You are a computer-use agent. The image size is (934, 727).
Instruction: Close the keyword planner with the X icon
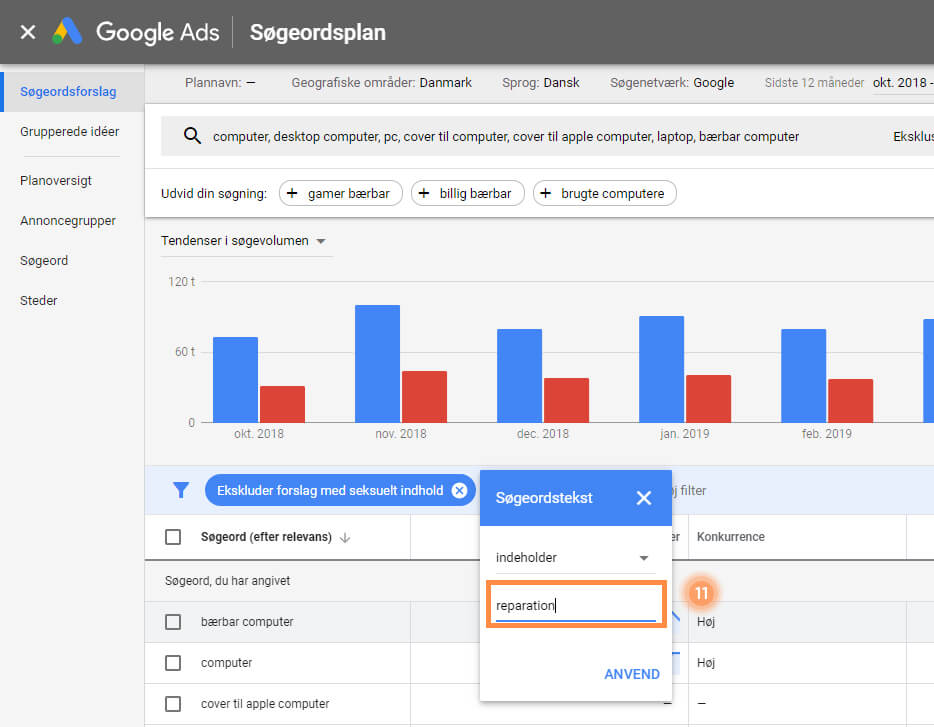coord(28,32)
